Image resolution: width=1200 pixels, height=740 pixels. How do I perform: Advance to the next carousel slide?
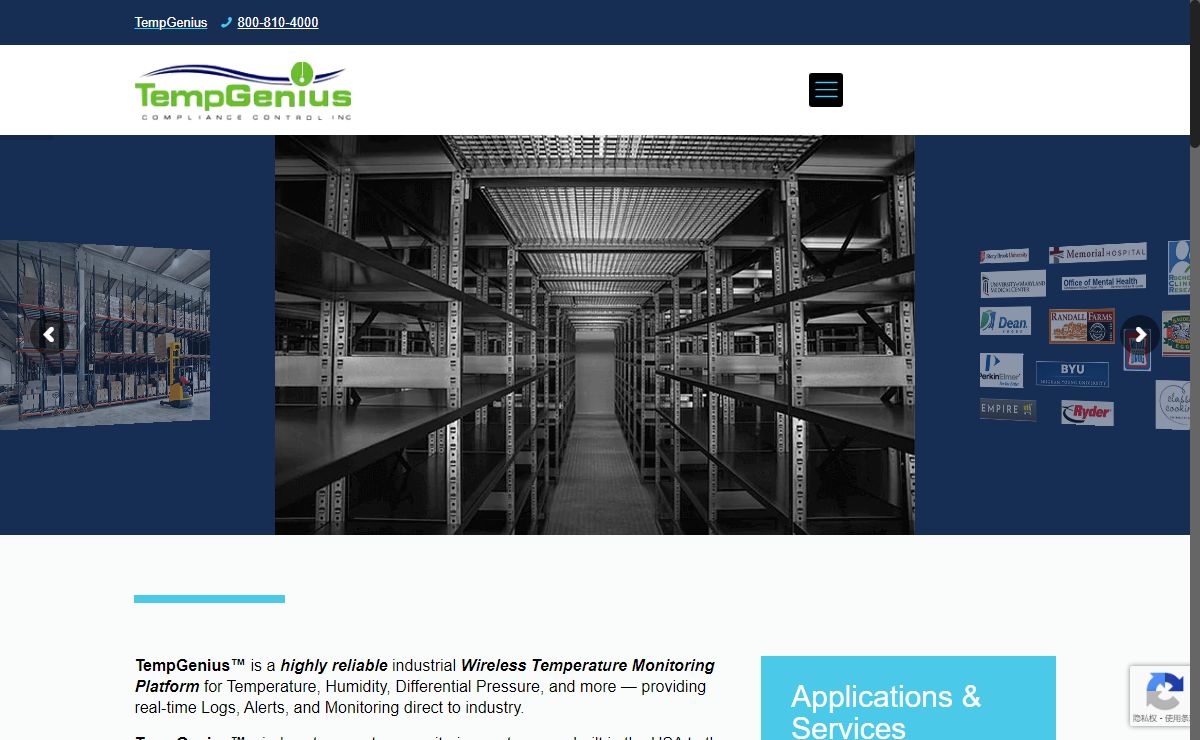click(1140, 335)
